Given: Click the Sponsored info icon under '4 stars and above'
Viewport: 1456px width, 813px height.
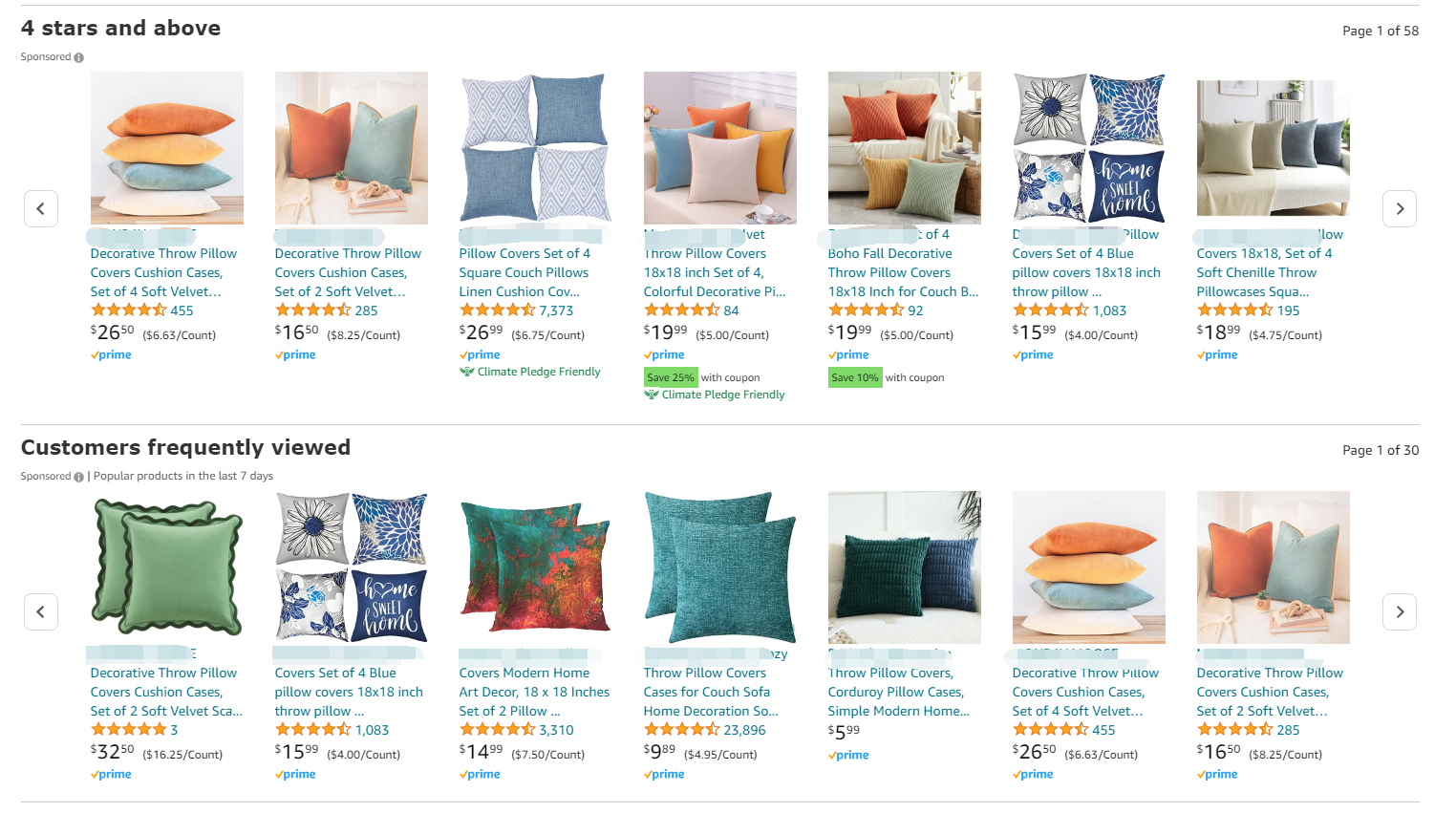Looking at the screenshot, I should 78,57.
